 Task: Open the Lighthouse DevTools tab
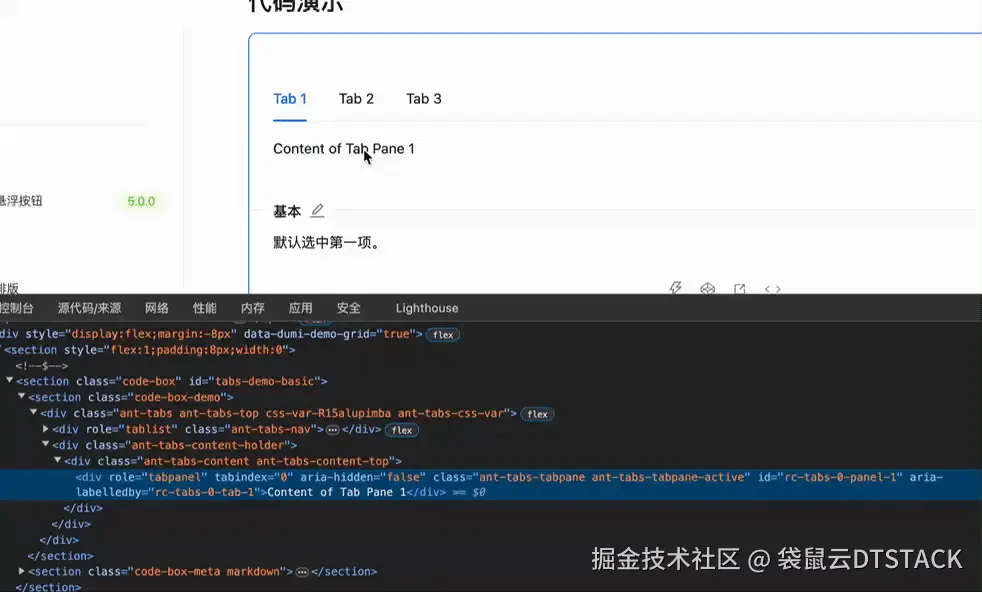(427, 308)
